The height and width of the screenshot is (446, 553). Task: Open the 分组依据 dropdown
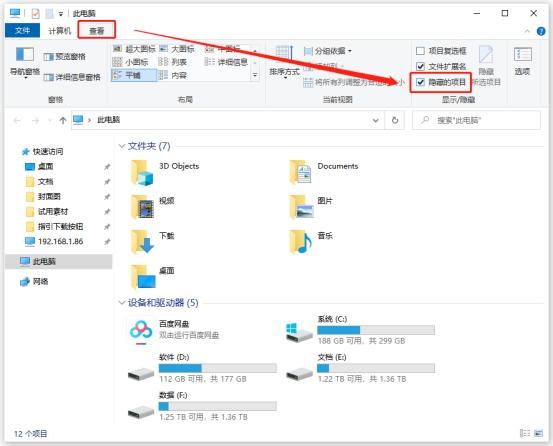(327, 51)
